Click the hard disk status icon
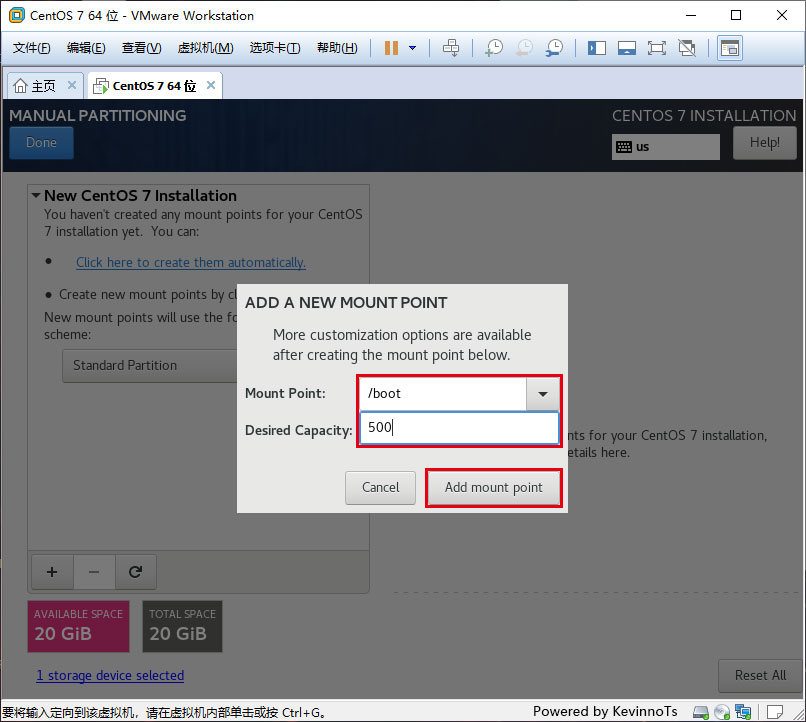Viewport: 806px width, 722px height. point(701,712)
